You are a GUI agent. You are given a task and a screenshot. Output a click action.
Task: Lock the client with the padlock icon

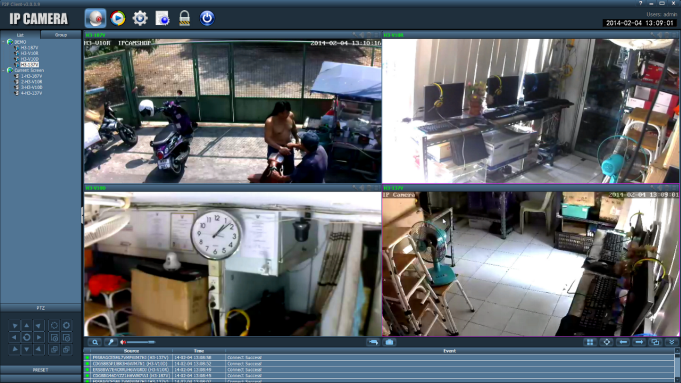[x=185, y=18]
